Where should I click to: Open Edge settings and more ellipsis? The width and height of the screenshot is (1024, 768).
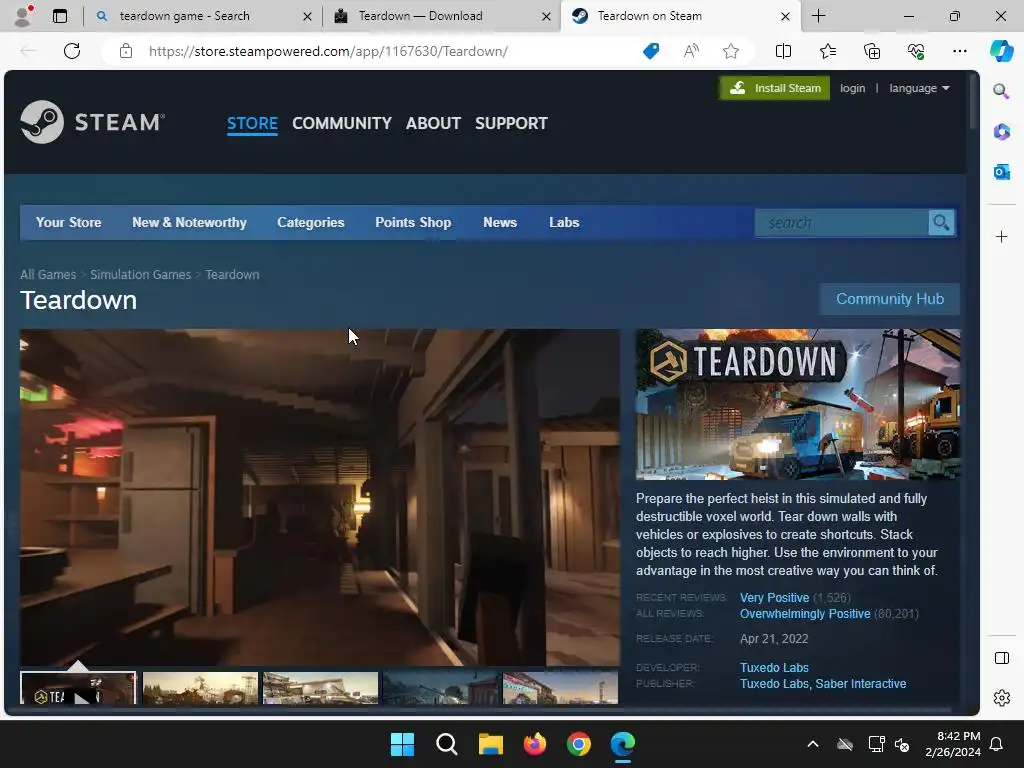(x=959, y=51)
